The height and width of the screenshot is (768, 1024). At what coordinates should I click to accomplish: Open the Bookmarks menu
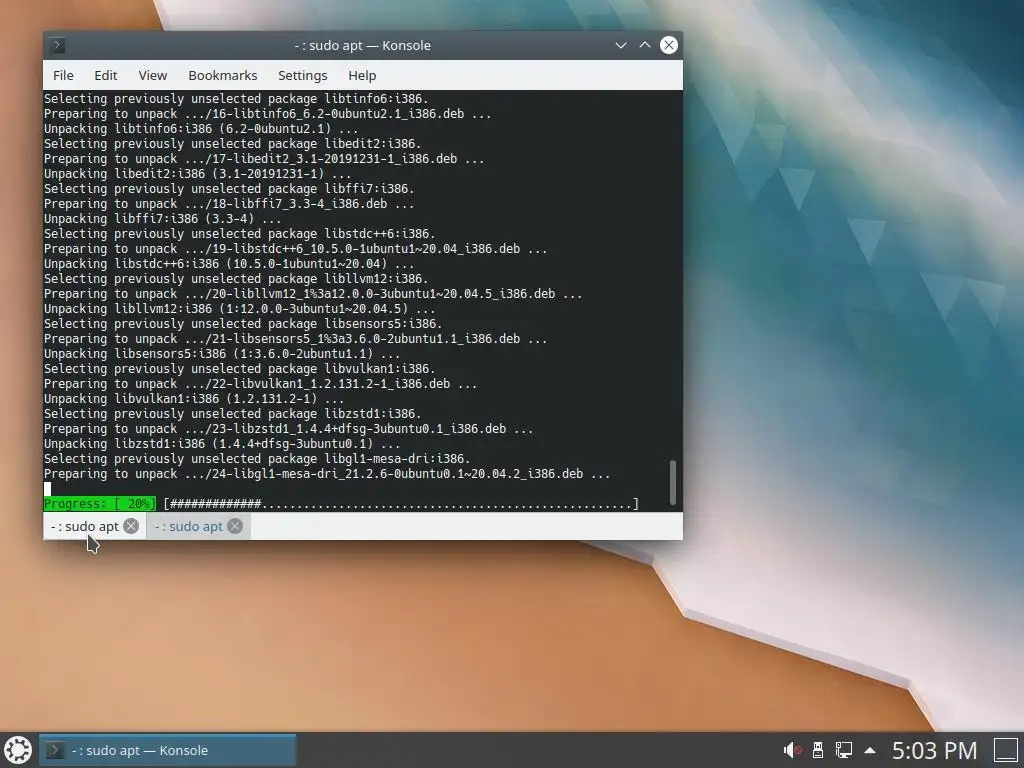(x=223, y=75)
